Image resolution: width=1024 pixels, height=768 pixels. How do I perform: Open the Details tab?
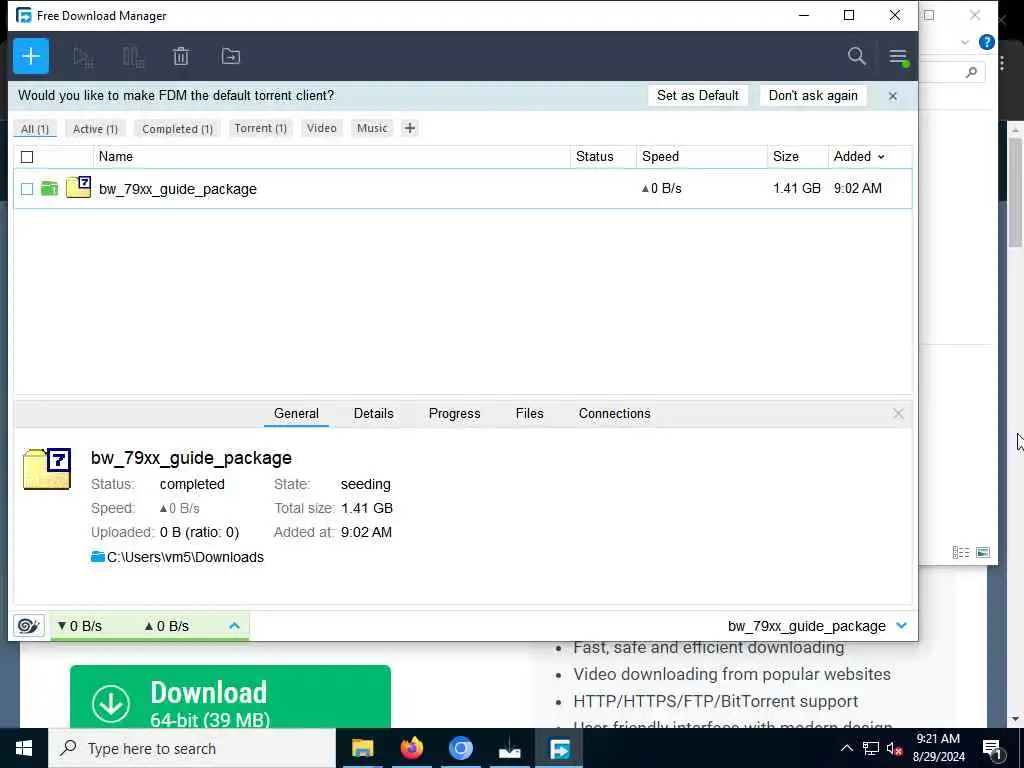tap(374, 413)
